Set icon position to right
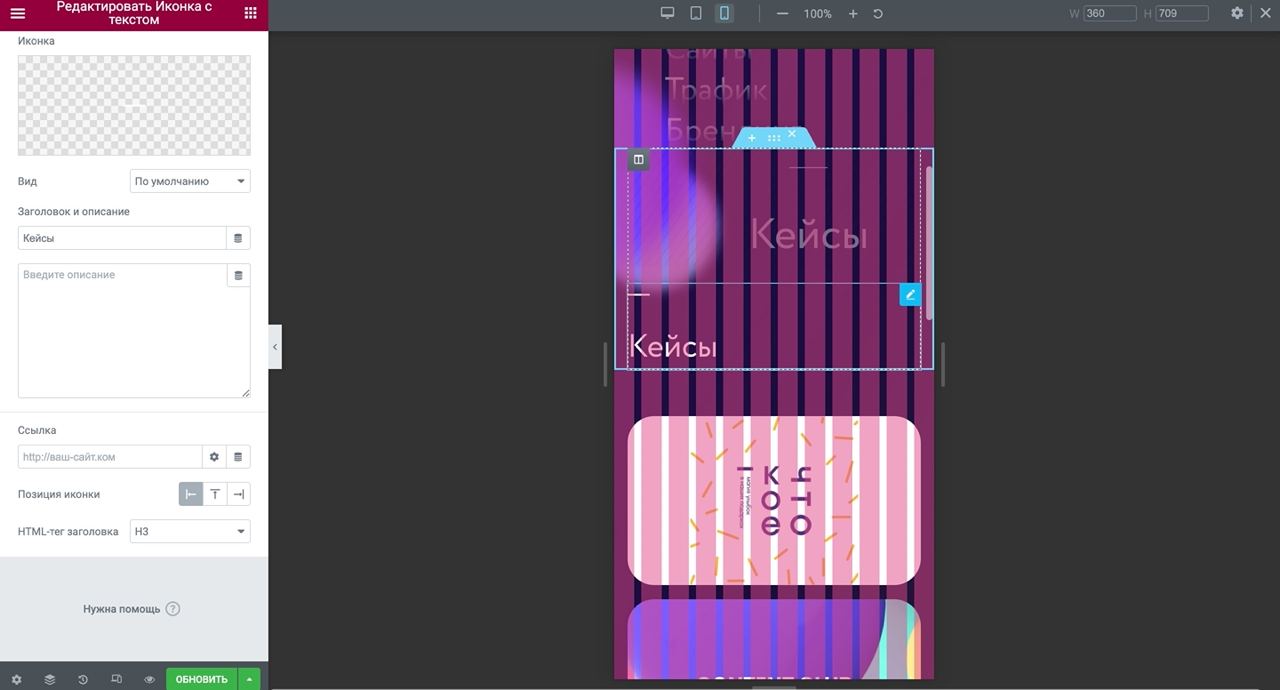The image size is (1280, 690). 239,494
